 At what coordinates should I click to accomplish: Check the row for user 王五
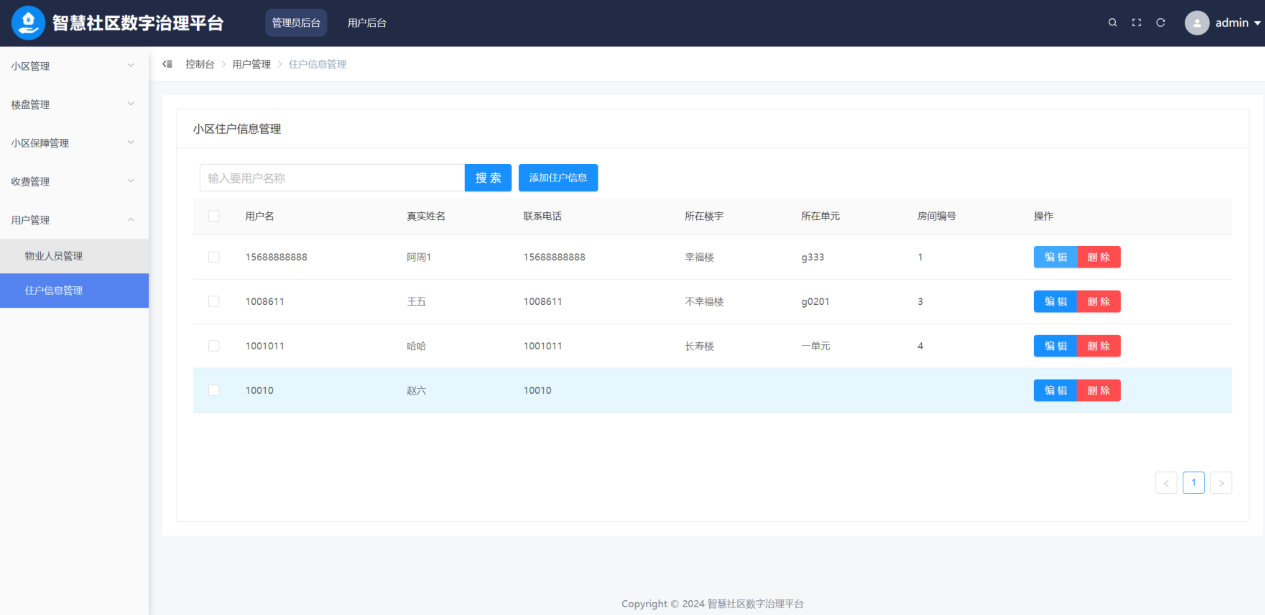(214, 301)
